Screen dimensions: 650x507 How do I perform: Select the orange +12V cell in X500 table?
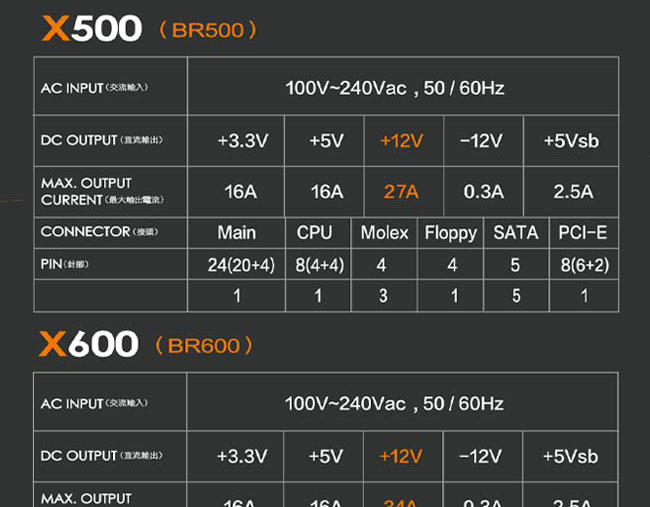click(x=401, y=141)
